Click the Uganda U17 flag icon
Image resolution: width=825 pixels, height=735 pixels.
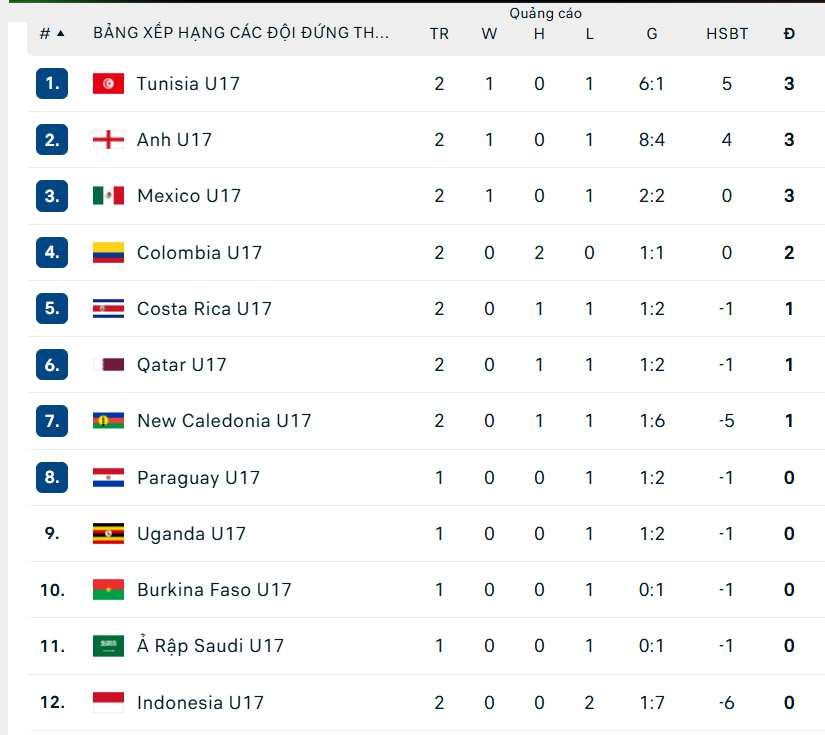click(x=108, y=534)
